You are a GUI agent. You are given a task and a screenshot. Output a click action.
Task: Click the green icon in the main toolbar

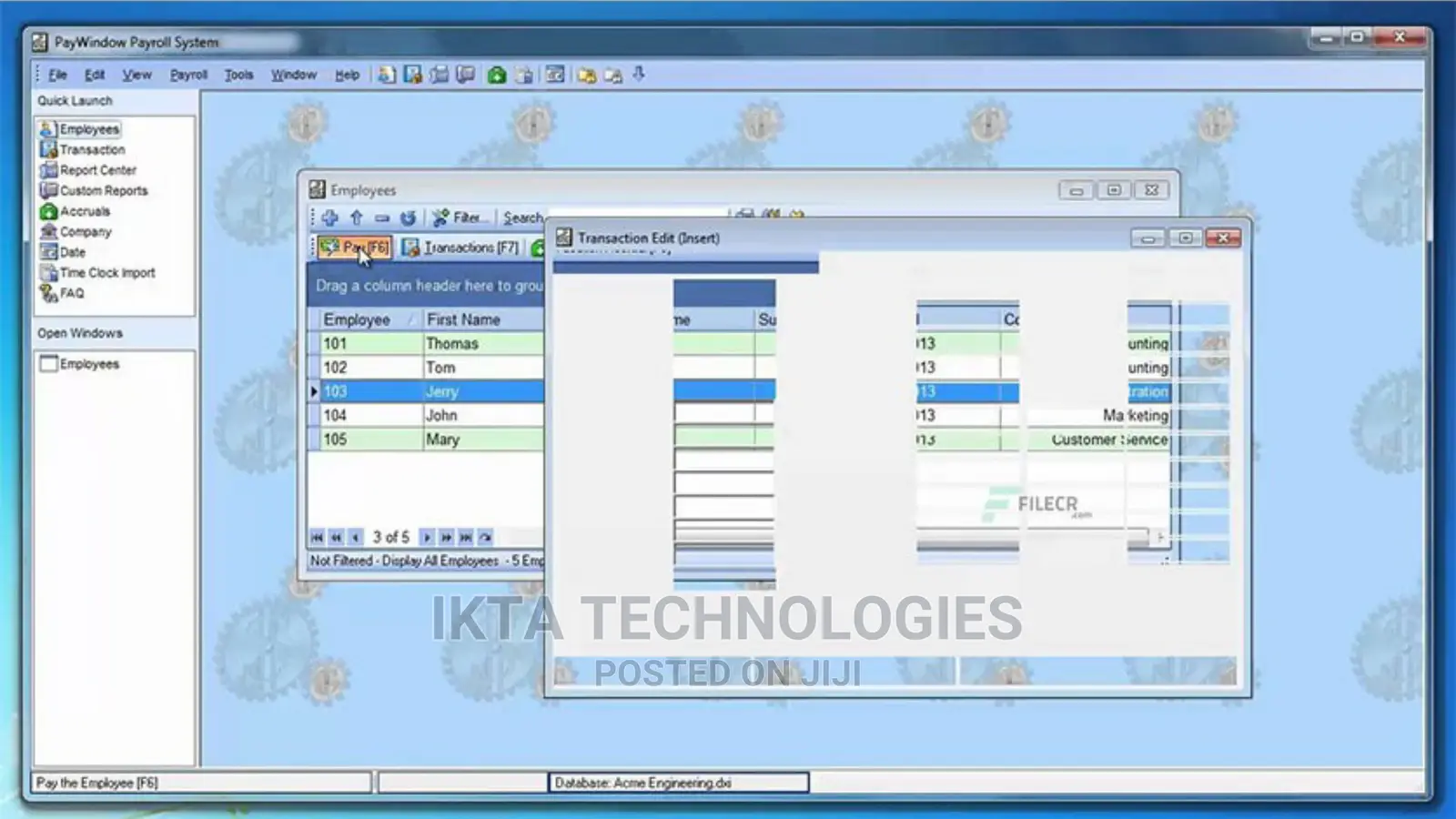point(497,75)
